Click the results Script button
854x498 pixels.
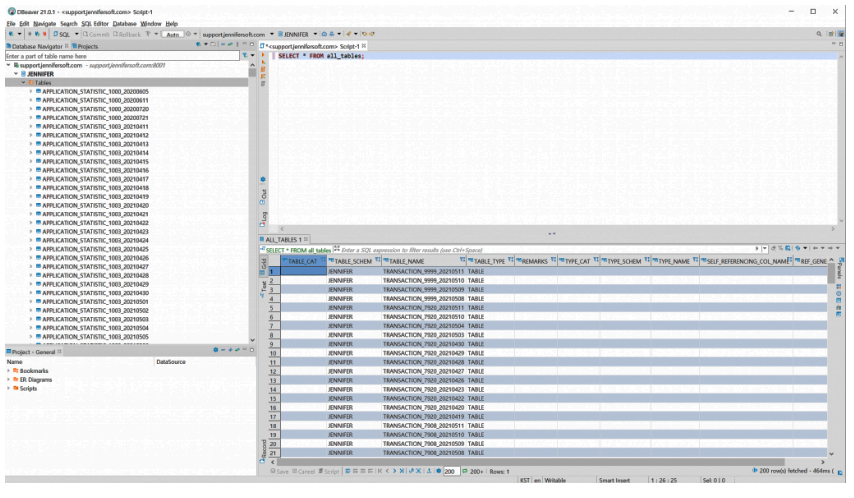click(x=329, y=471)
